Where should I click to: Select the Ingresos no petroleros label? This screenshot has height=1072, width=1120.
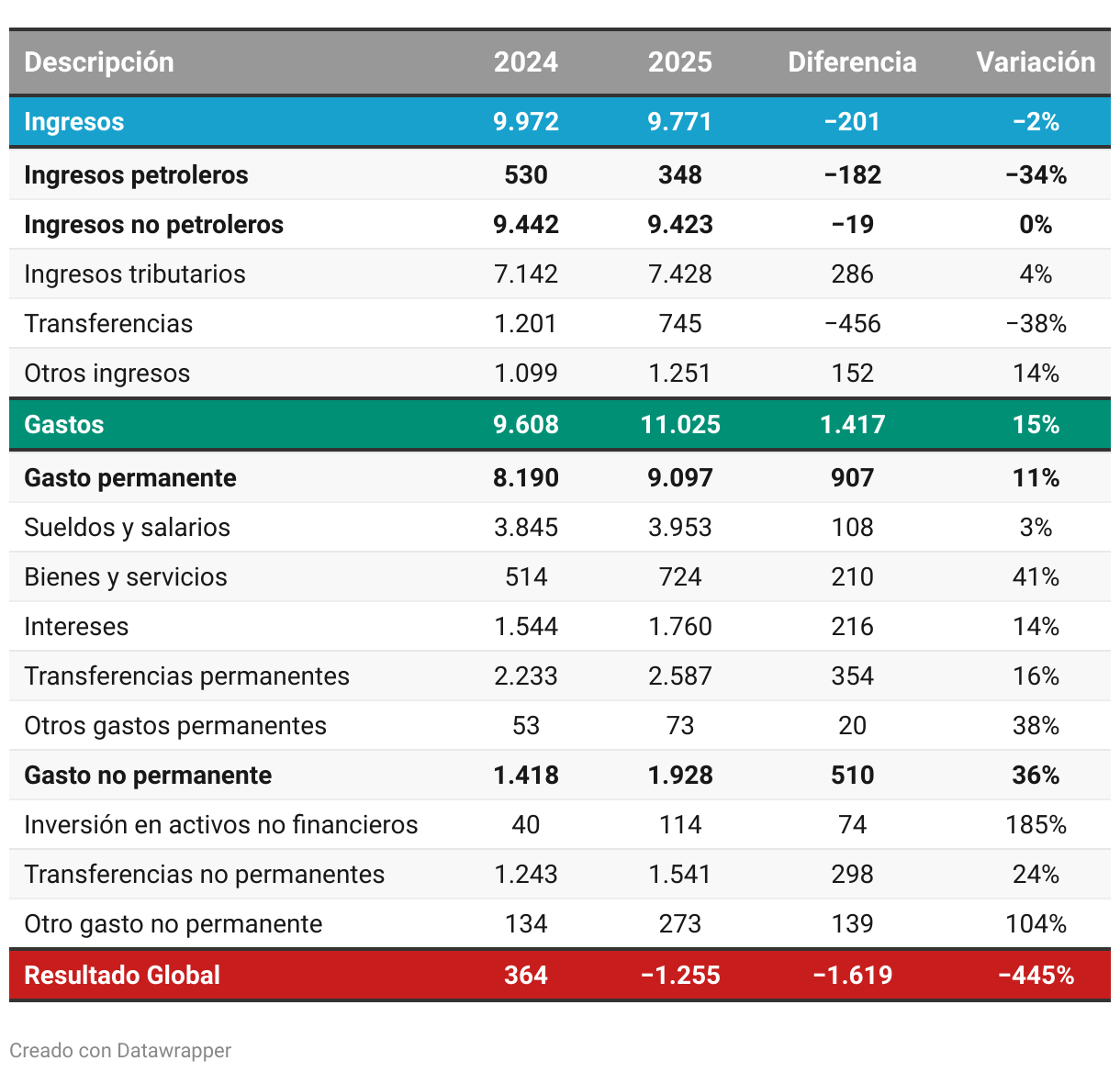[153, 225]
